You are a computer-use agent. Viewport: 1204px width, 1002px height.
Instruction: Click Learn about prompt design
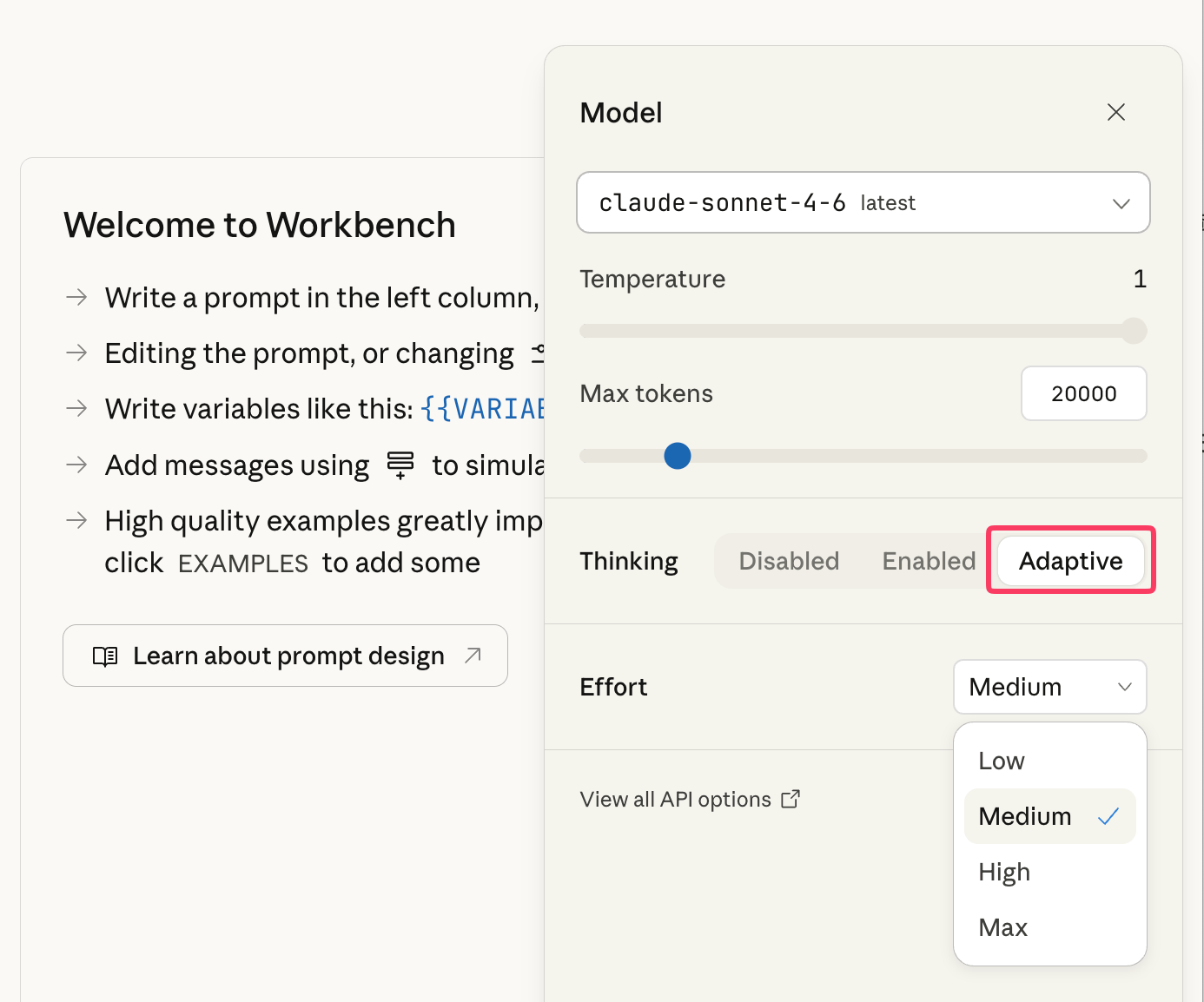[x=287, y=656]
